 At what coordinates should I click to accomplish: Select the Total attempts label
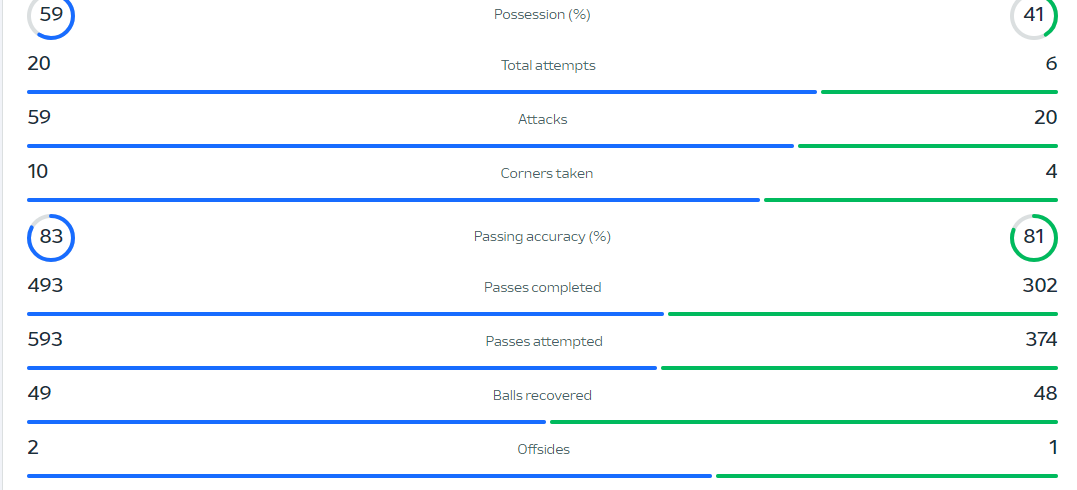click(548, 65)
